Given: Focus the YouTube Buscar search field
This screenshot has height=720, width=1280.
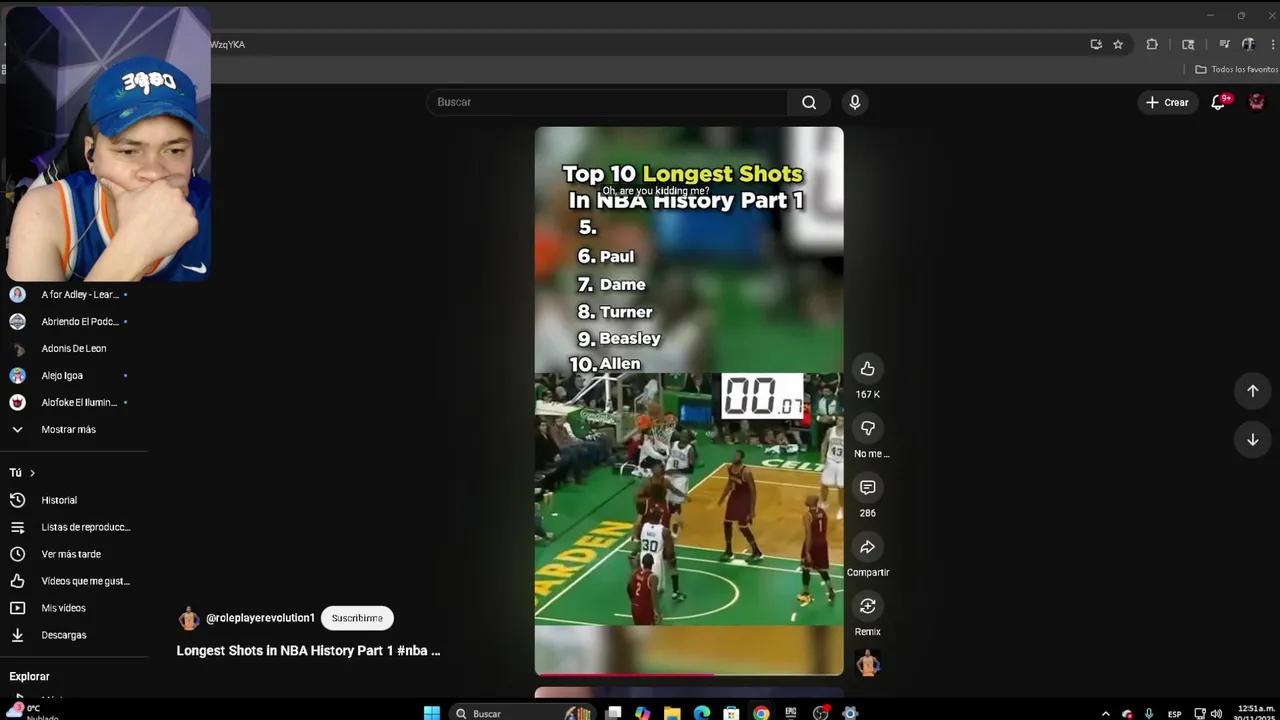Looking at the screenshot, I should 608,102.
